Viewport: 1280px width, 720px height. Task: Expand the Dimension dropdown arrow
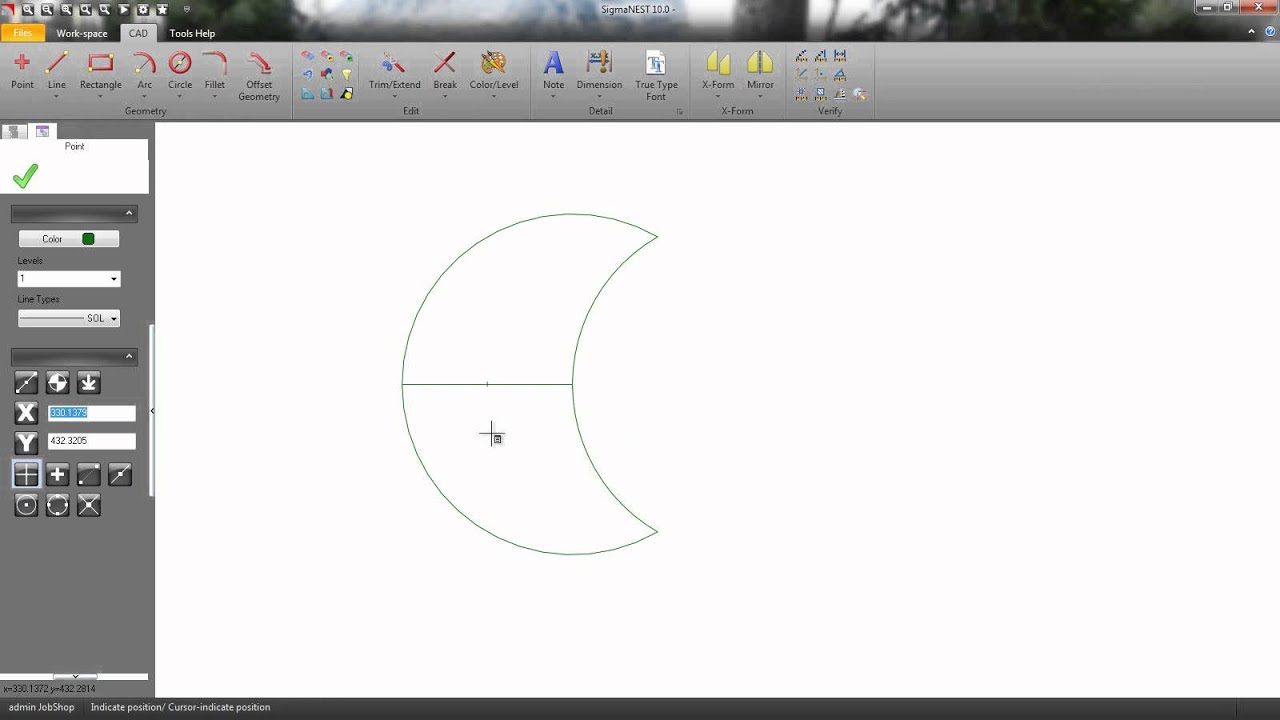click(x=599, y=97)
